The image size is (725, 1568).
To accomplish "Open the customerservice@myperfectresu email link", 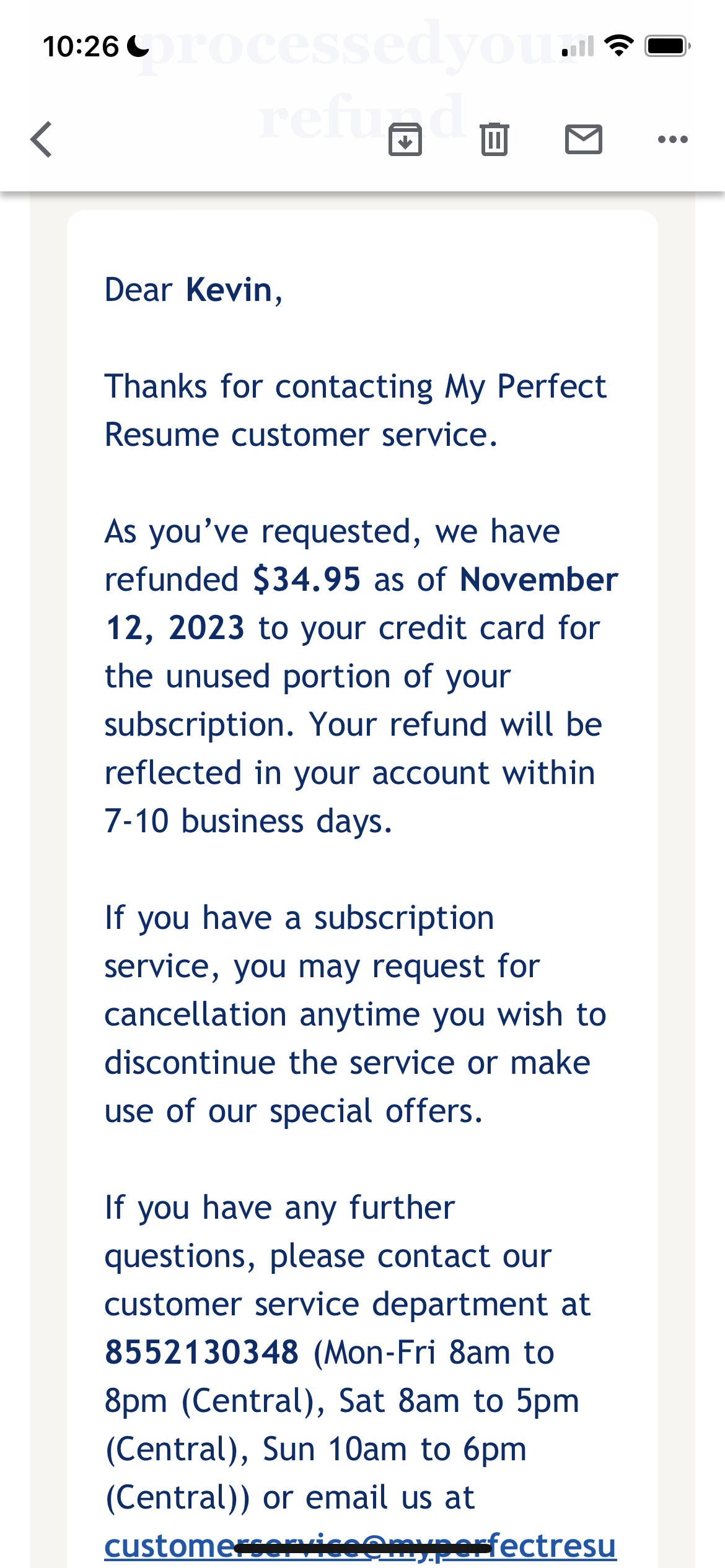I will 360,1546.
